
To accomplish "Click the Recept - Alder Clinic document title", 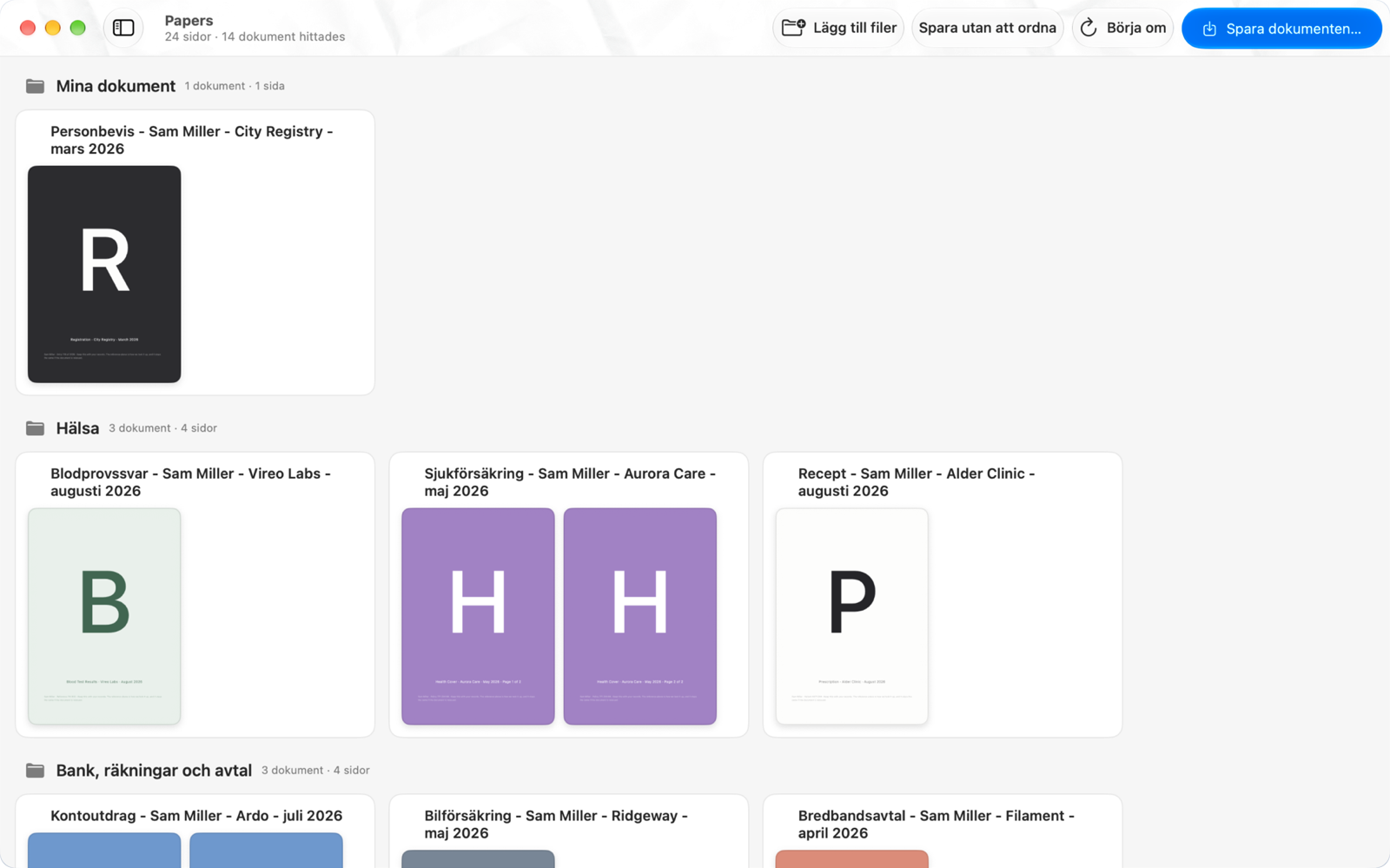I will [917, 482].
